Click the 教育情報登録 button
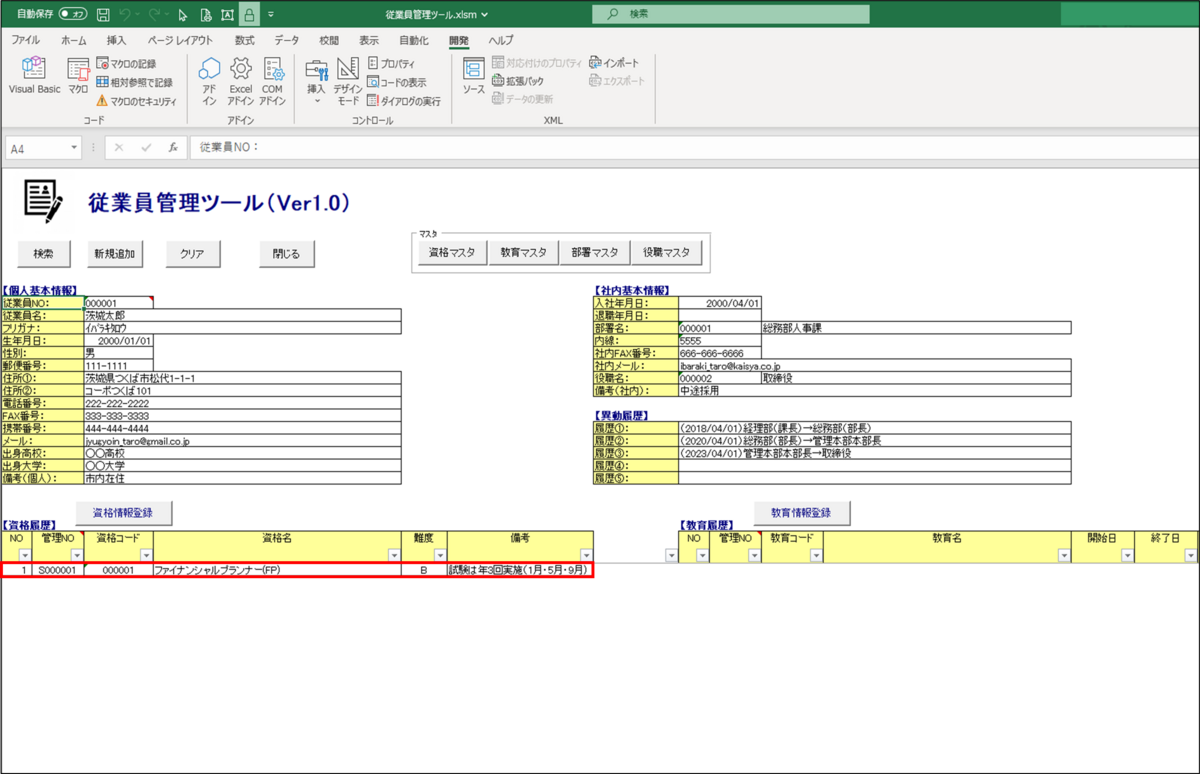The width and height of the screenshot is (1200, 774). 801,512
